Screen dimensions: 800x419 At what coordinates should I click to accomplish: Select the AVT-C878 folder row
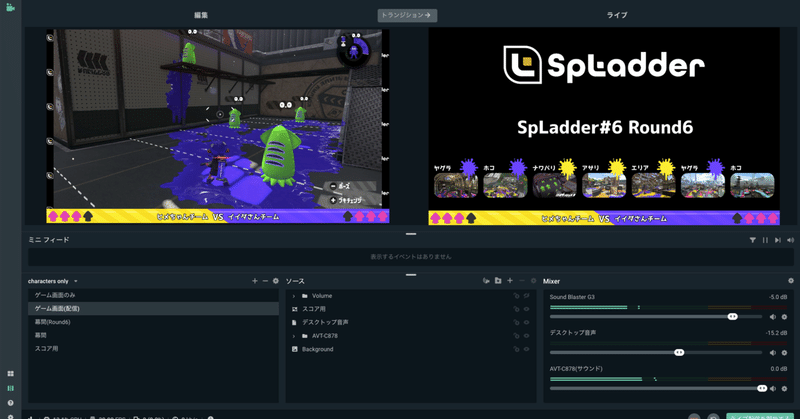pos(411,336)
